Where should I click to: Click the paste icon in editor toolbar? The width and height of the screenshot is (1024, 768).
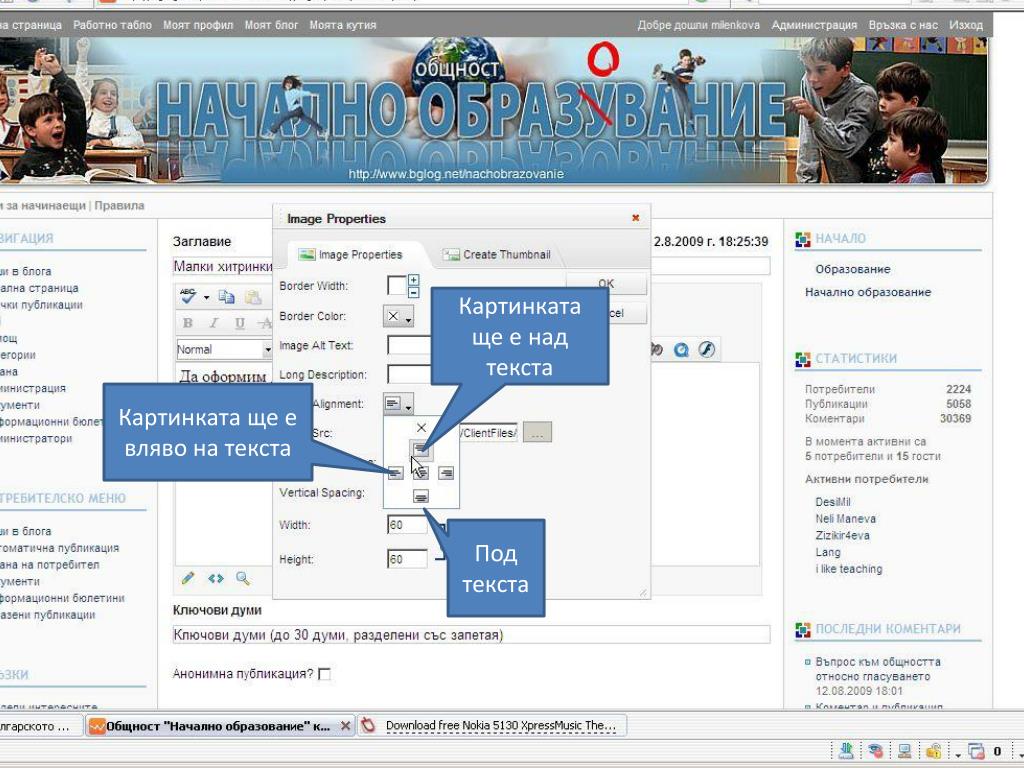[x=253, y=297]
